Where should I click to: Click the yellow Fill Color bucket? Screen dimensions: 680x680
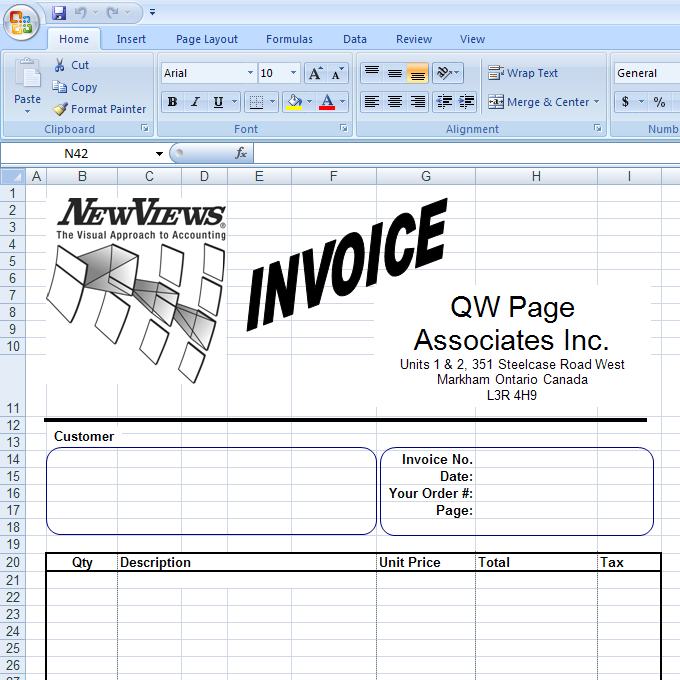293,102
